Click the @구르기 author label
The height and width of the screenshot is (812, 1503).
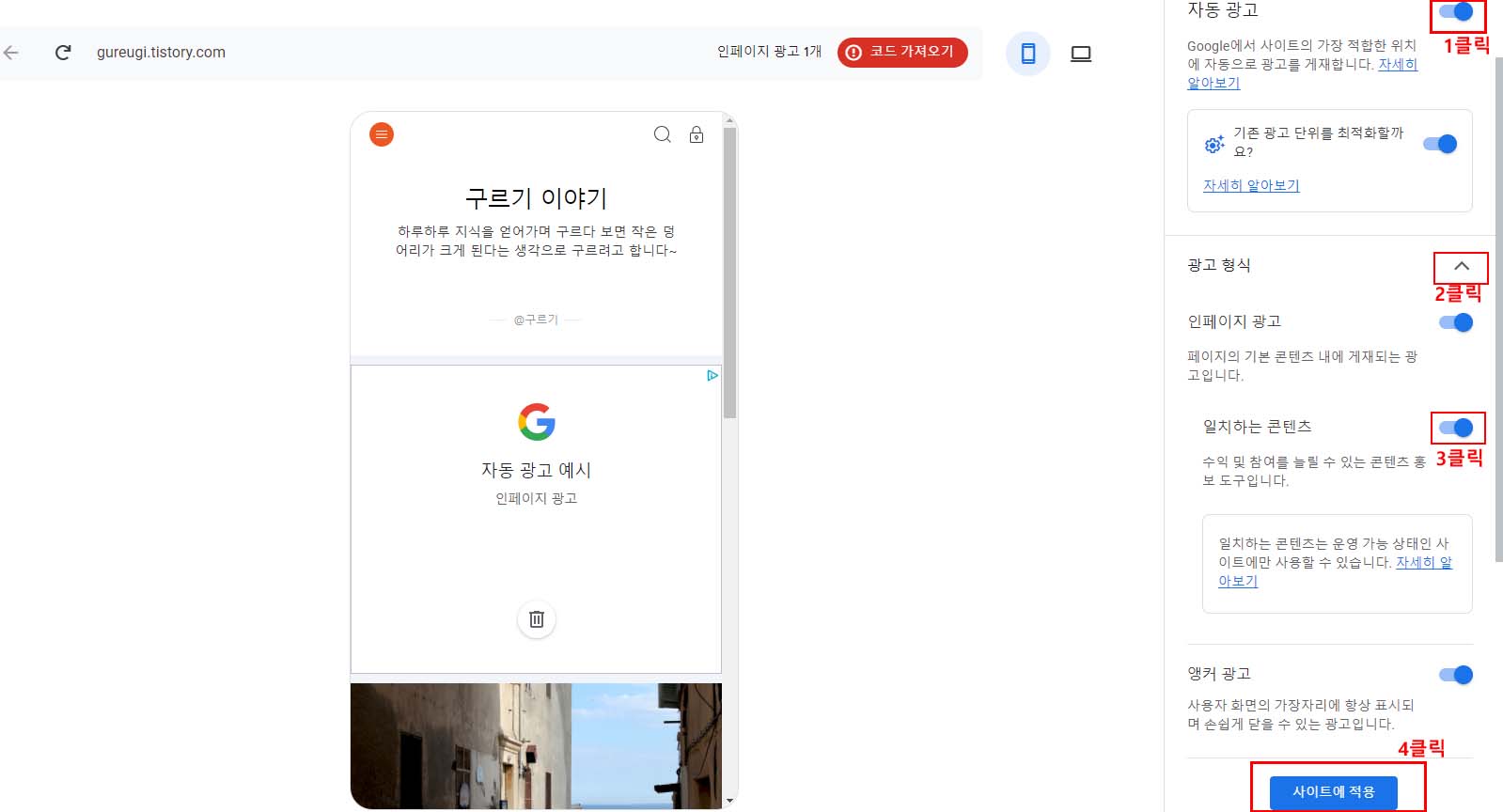point(536,320)
